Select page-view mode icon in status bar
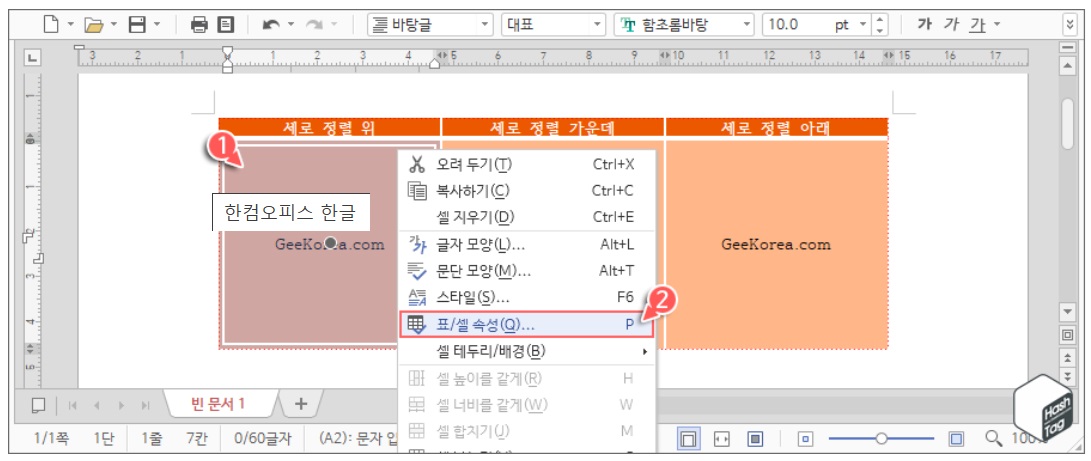The image size is (1091, 461). click(688, 439)
